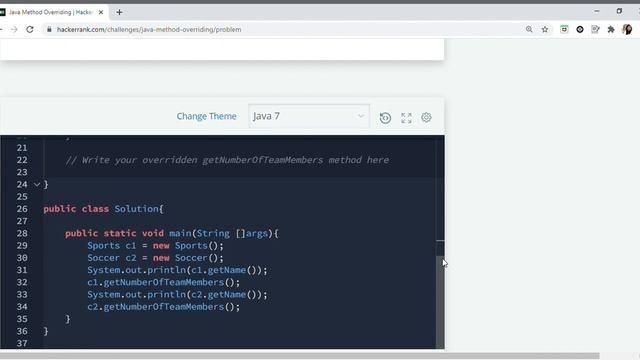Screen dimensions: 640x360
Task: Open the Chrome profile avatar
Action: pyautogui.click(x=627, y=29)
